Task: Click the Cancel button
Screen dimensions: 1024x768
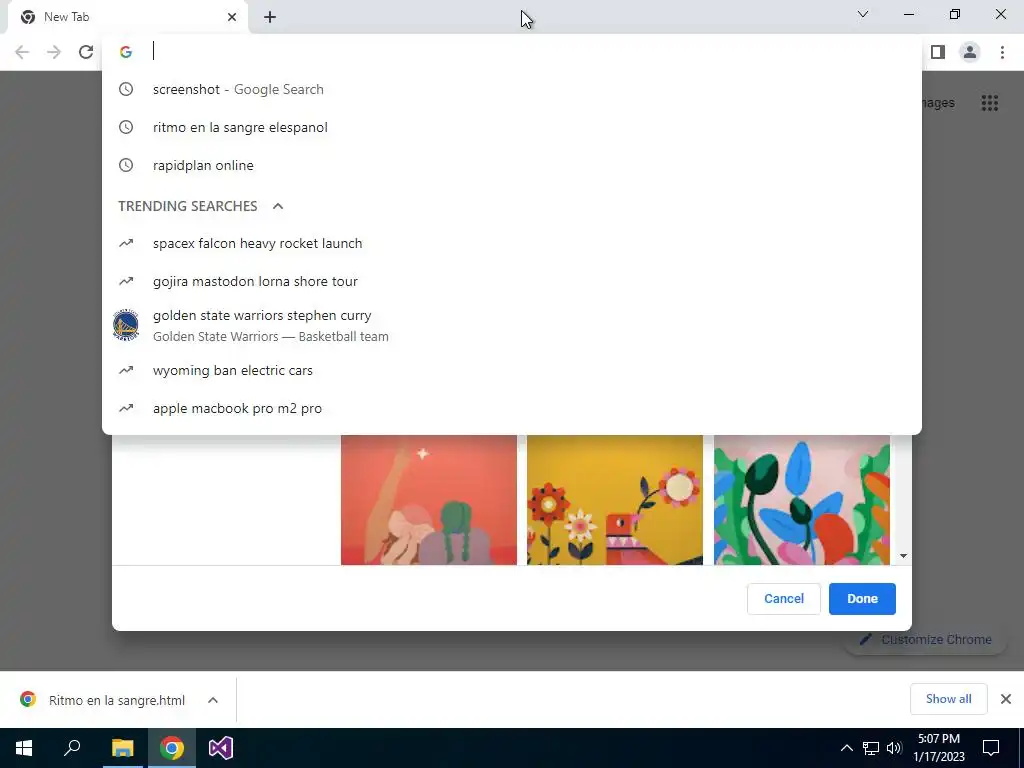Action: pyautogui.click(x=784, y=599)
